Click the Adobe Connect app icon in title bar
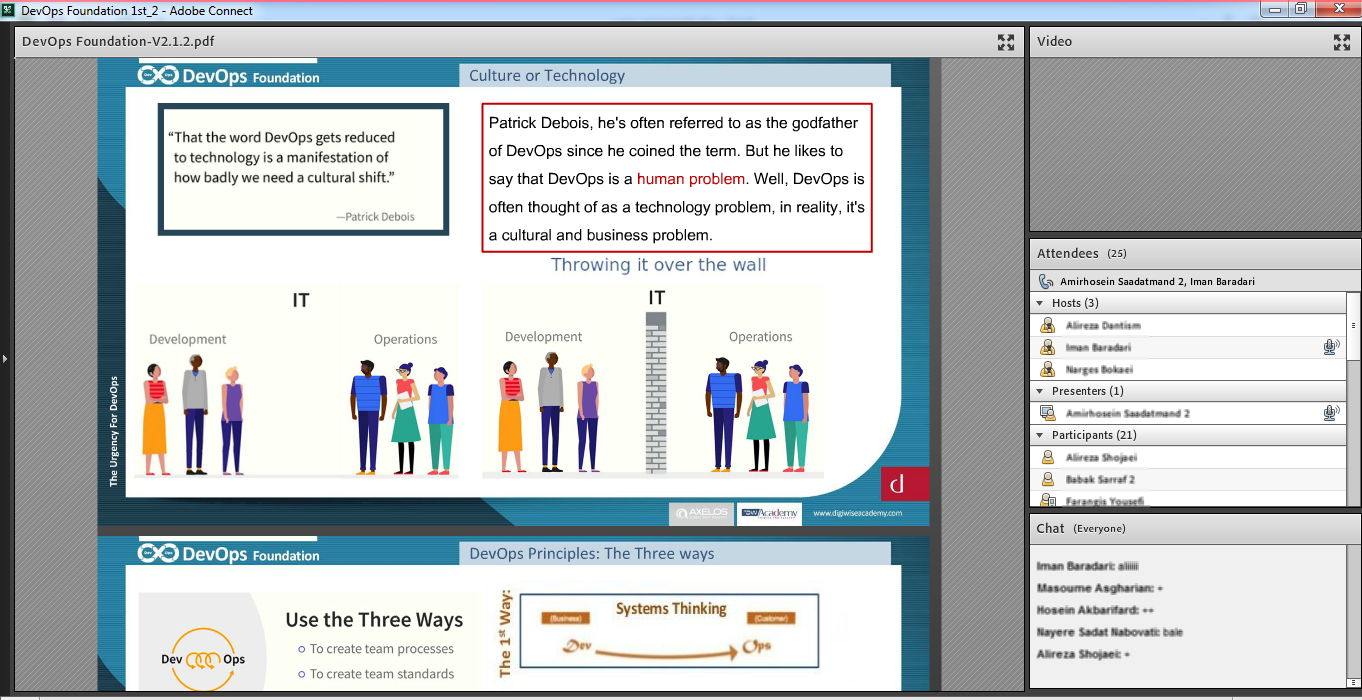This screenshot has width=1362, height=700. pyautogui.click(x=9, y=10)
